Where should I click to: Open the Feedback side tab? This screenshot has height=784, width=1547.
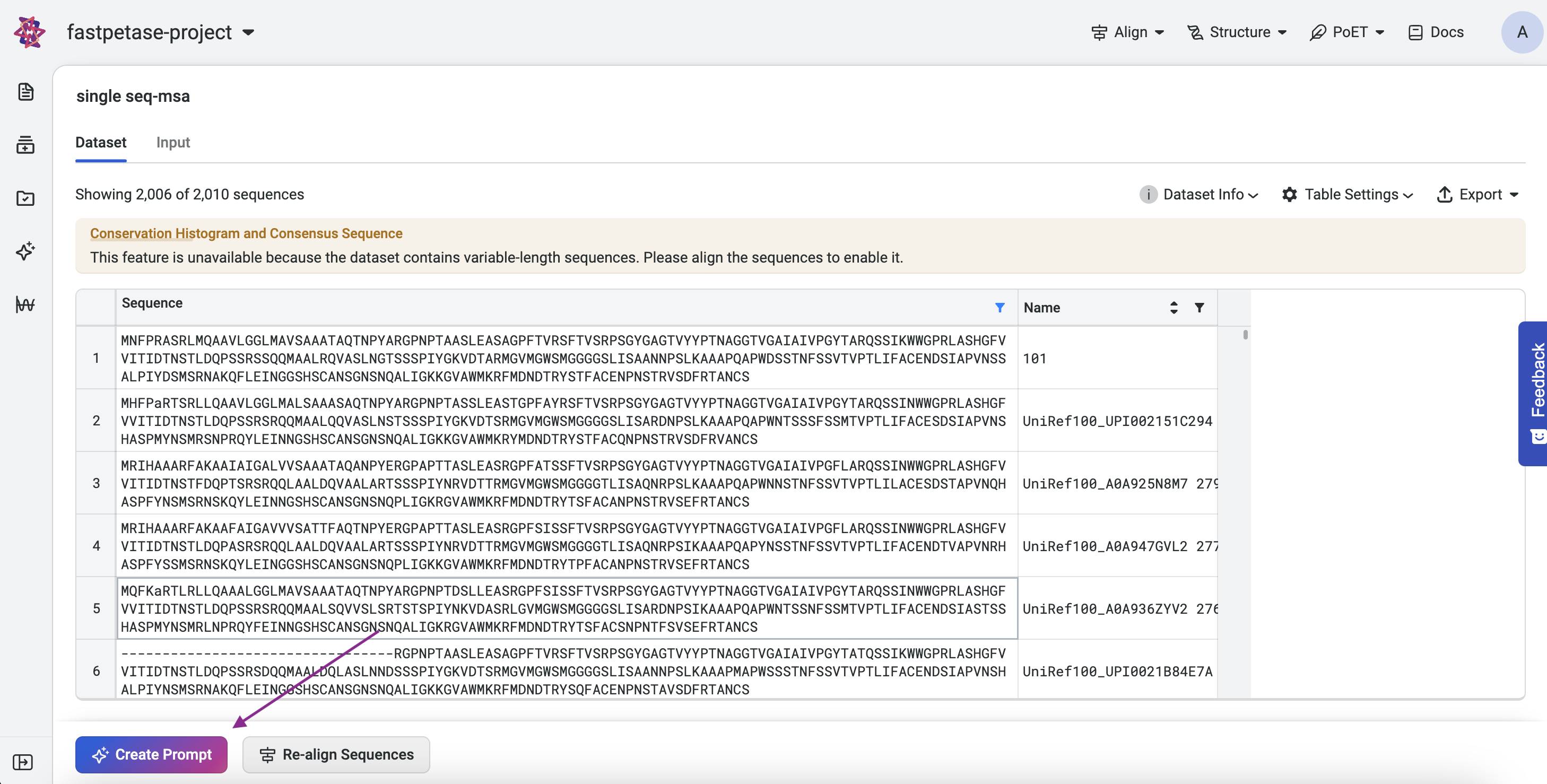click(1534, 394)
